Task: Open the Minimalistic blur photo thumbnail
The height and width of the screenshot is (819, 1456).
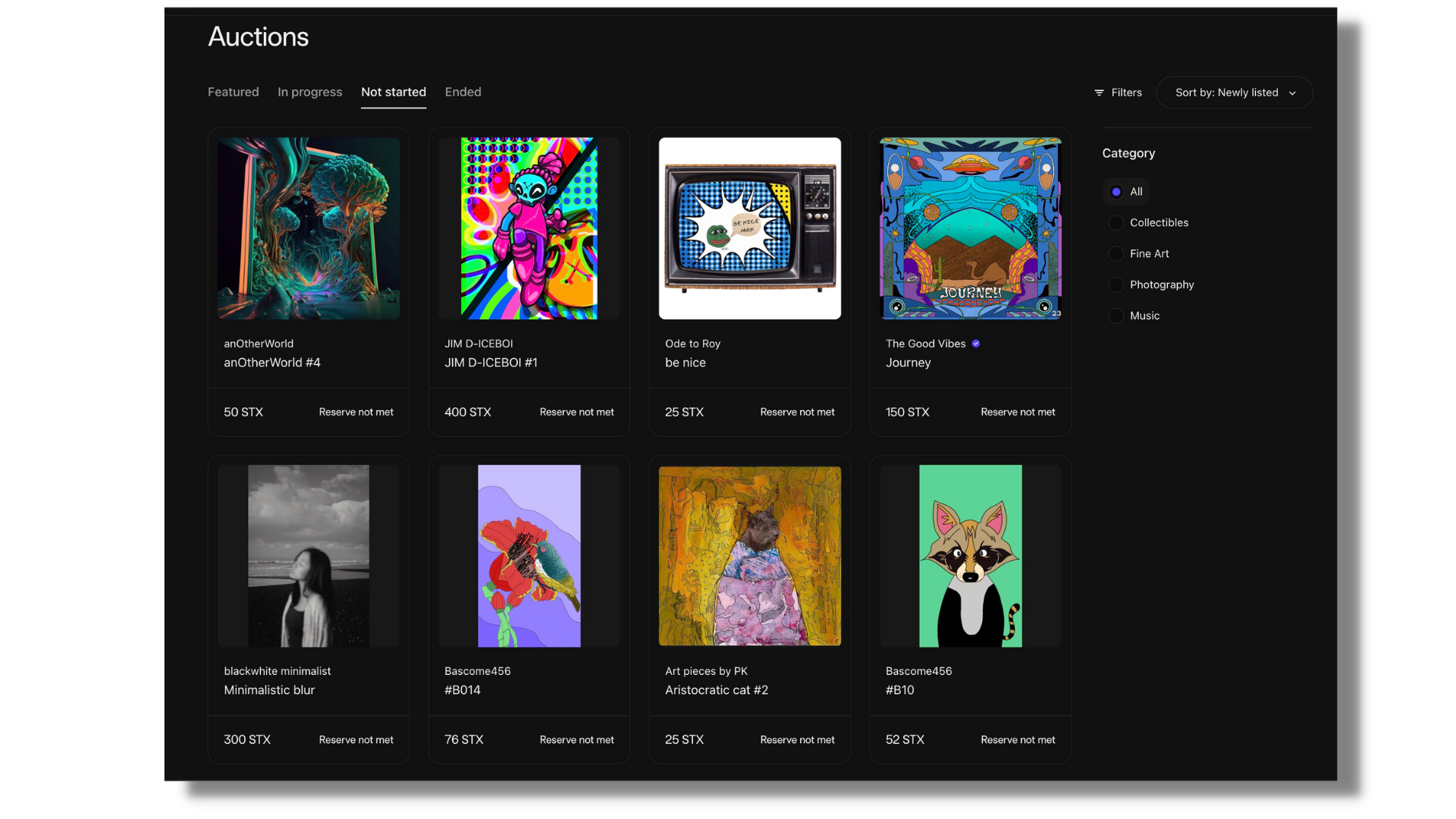Action: pos(309,556)
